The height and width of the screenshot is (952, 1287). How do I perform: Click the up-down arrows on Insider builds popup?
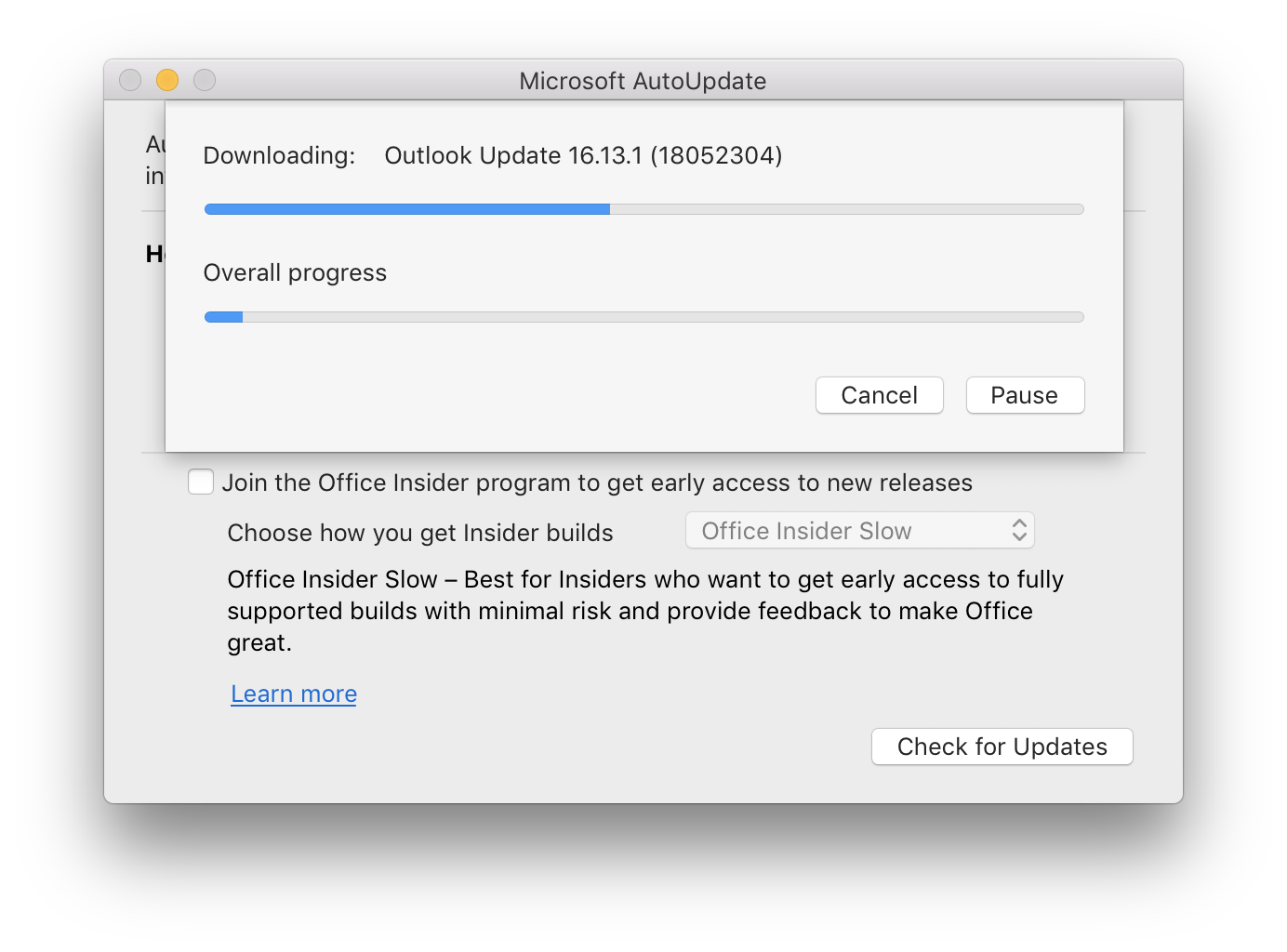(1019, 531)
